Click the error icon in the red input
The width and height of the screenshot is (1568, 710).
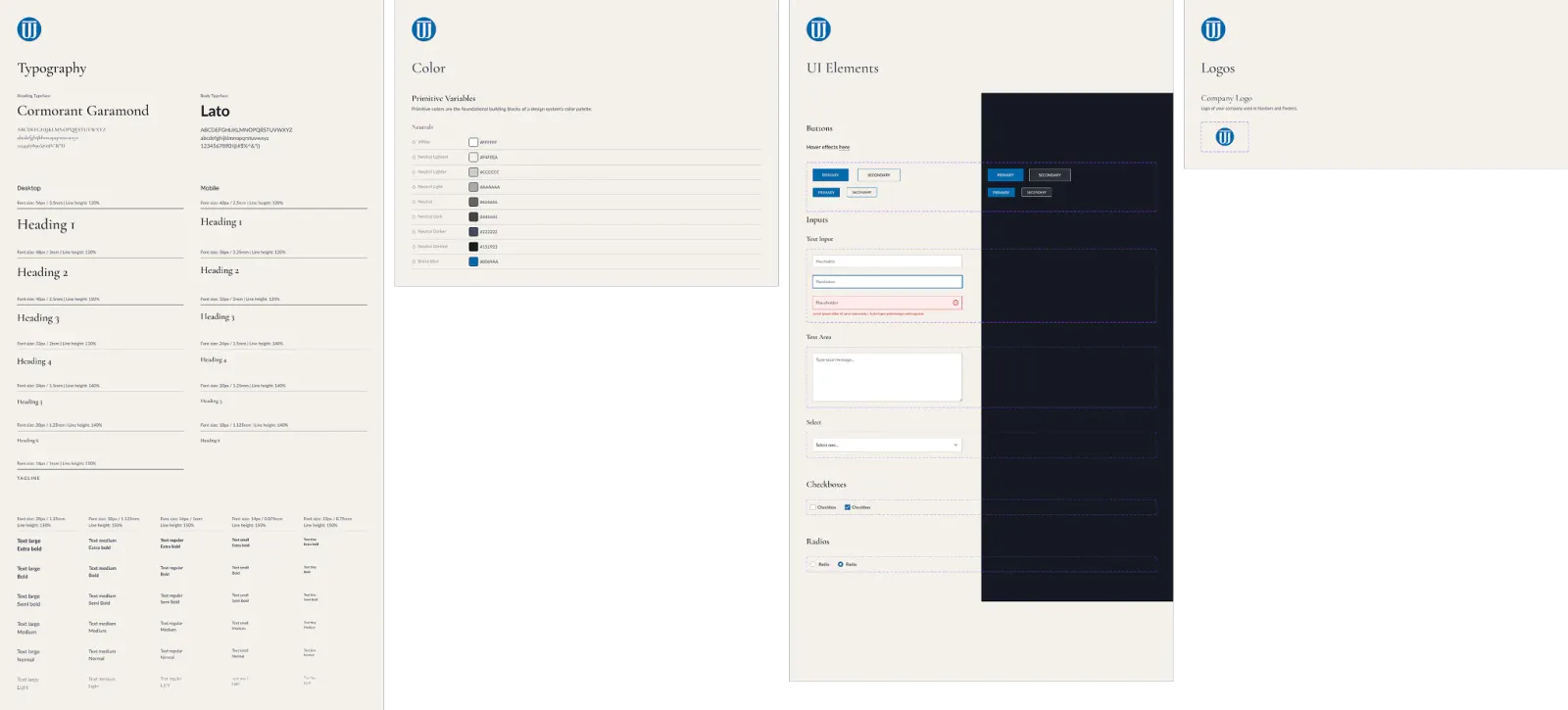(x=955, y=303)
